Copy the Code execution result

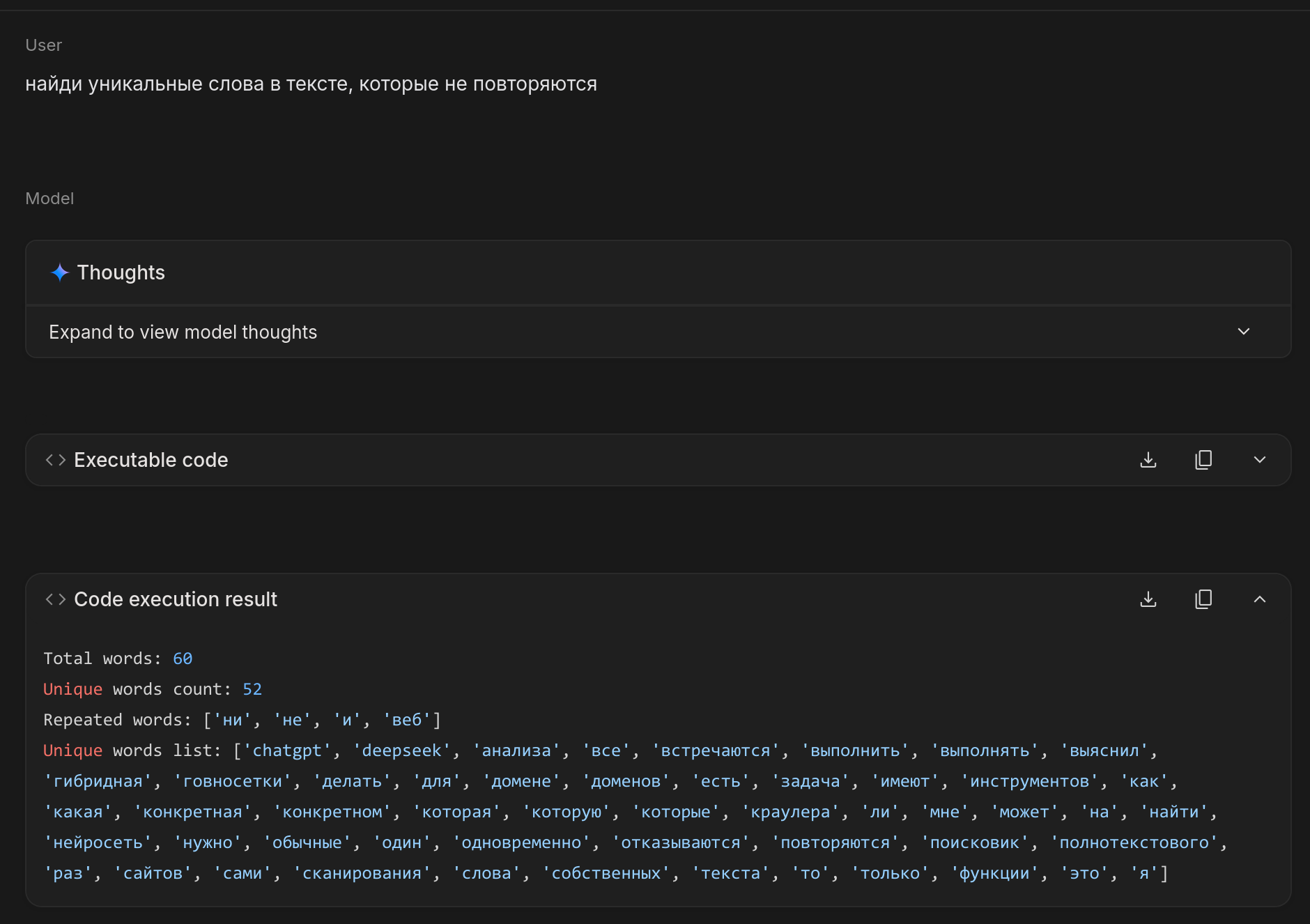point(1203,599)
